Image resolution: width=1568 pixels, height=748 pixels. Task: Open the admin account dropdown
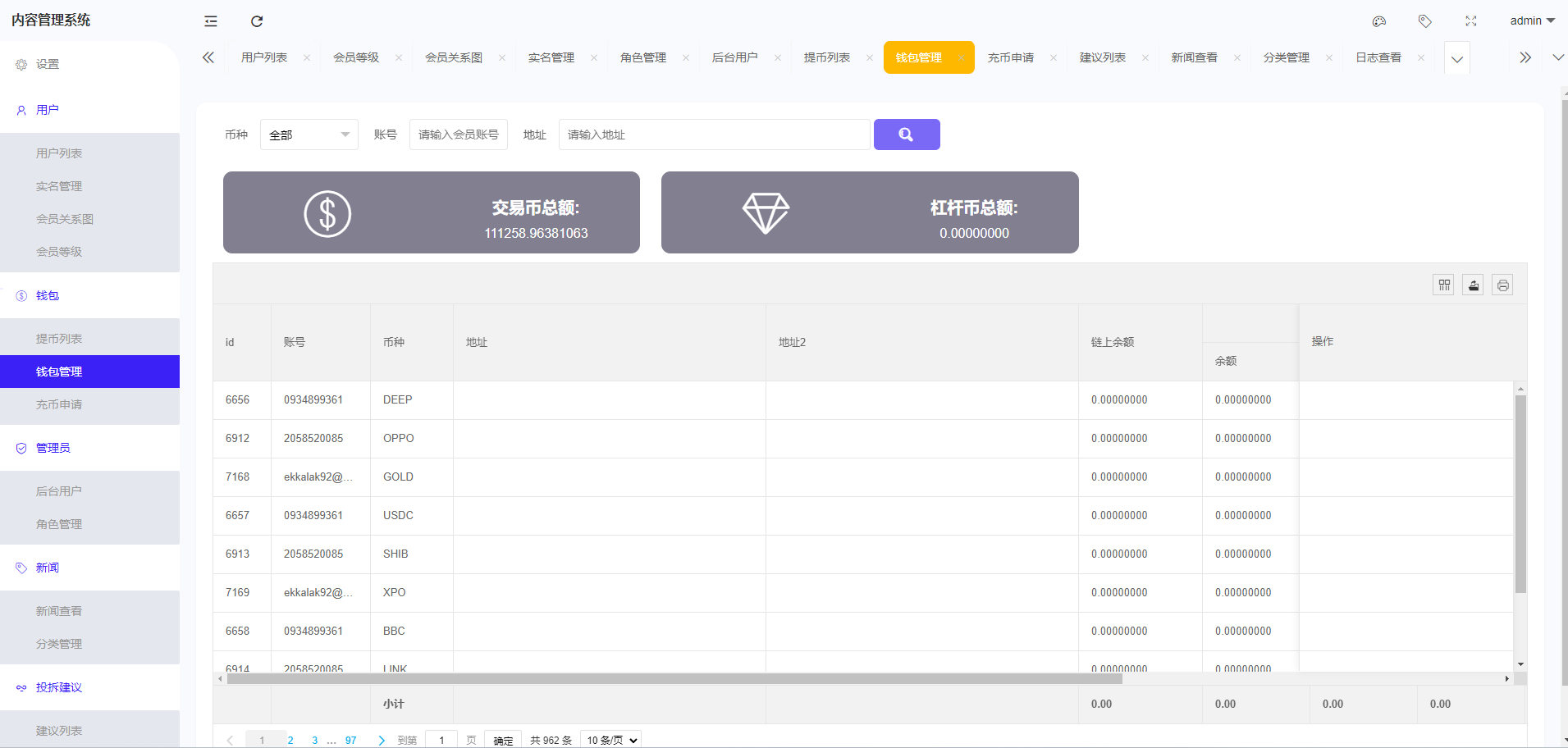pos(1531,21)
